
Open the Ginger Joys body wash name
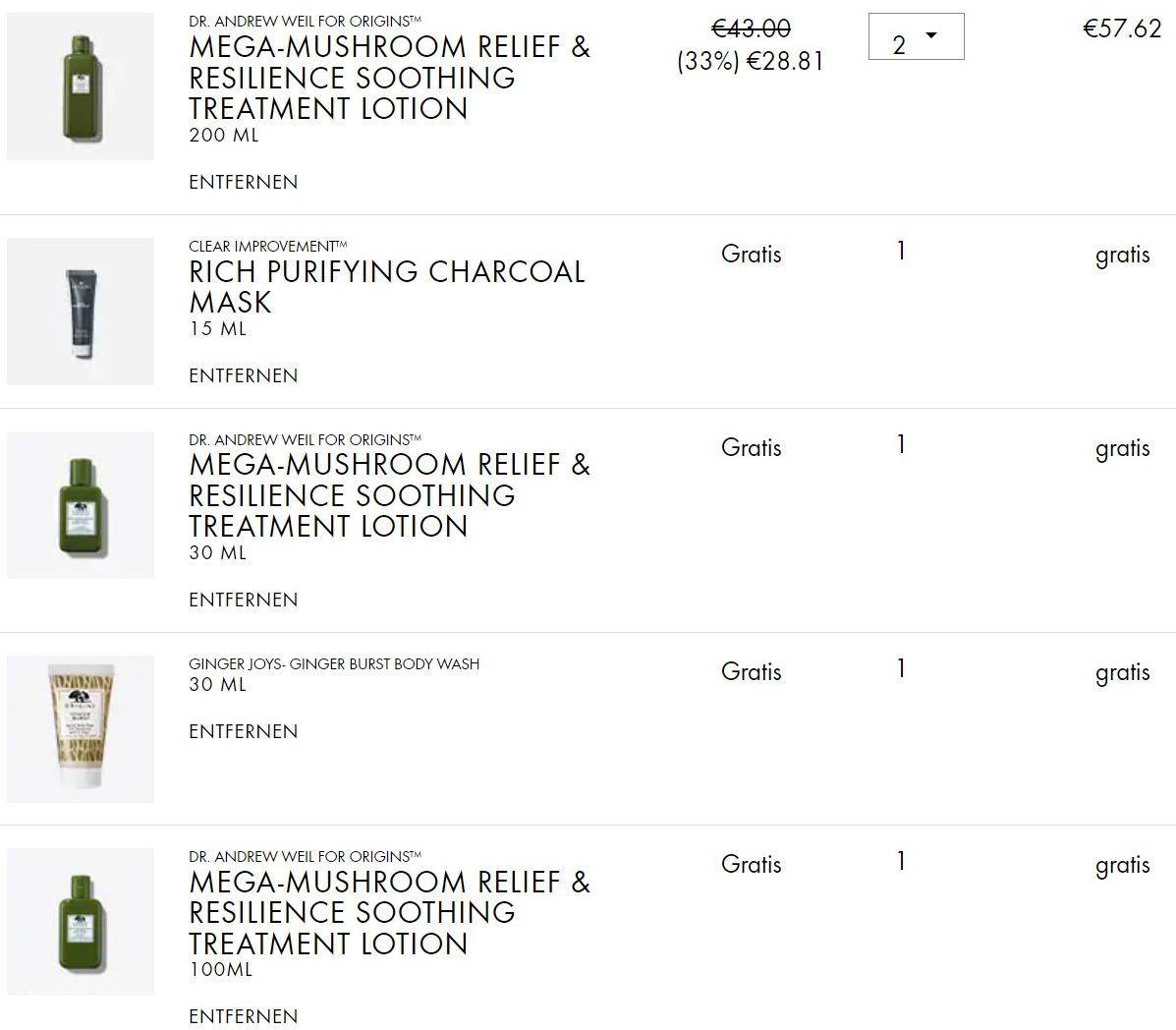334,664
